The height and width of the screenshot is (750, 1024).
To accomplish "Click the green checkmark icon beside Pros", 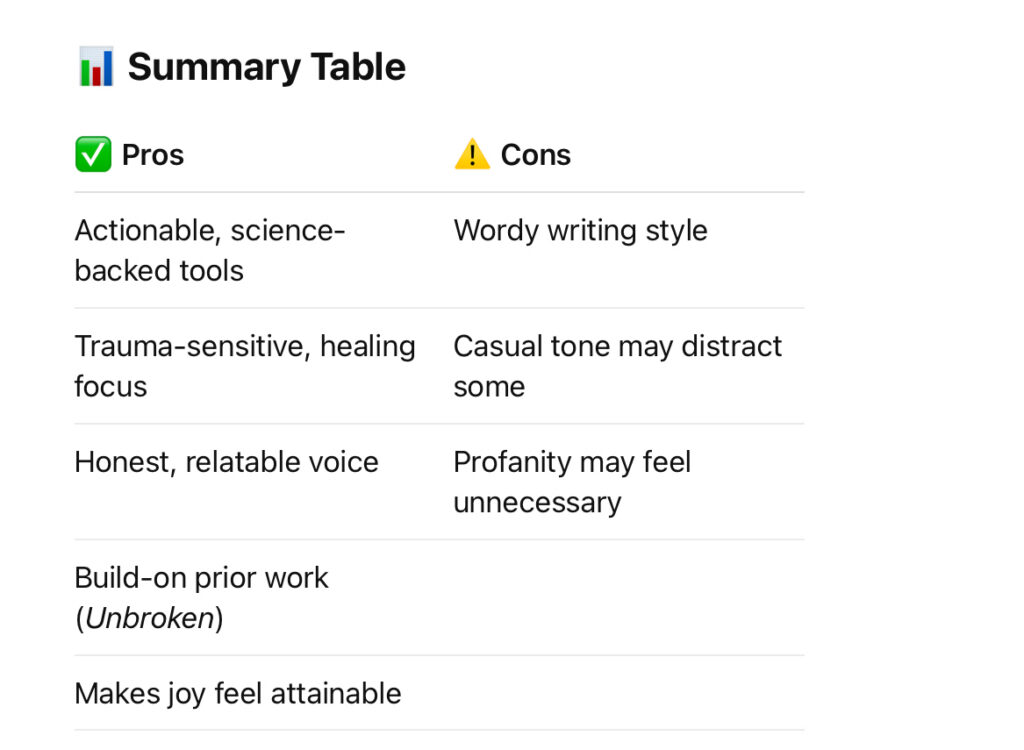I will [x=93, y=155].
